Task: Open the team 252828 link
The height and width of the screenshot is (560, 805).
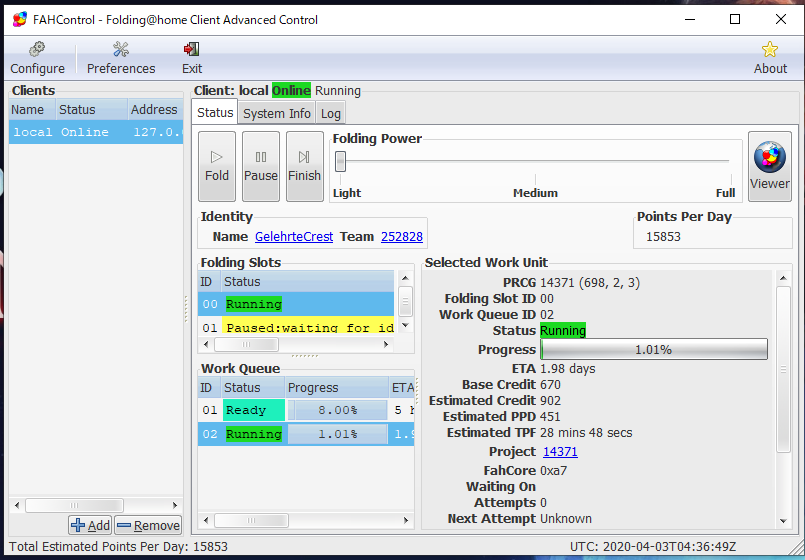Action: [401, 237]
